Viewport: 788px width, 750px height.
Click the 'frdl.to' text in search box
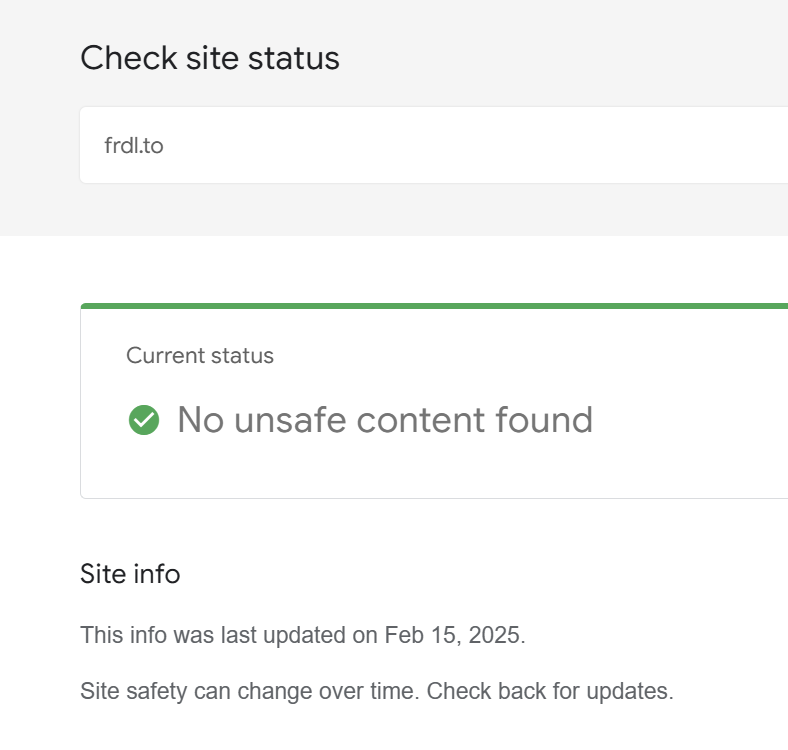pos(133,146)
